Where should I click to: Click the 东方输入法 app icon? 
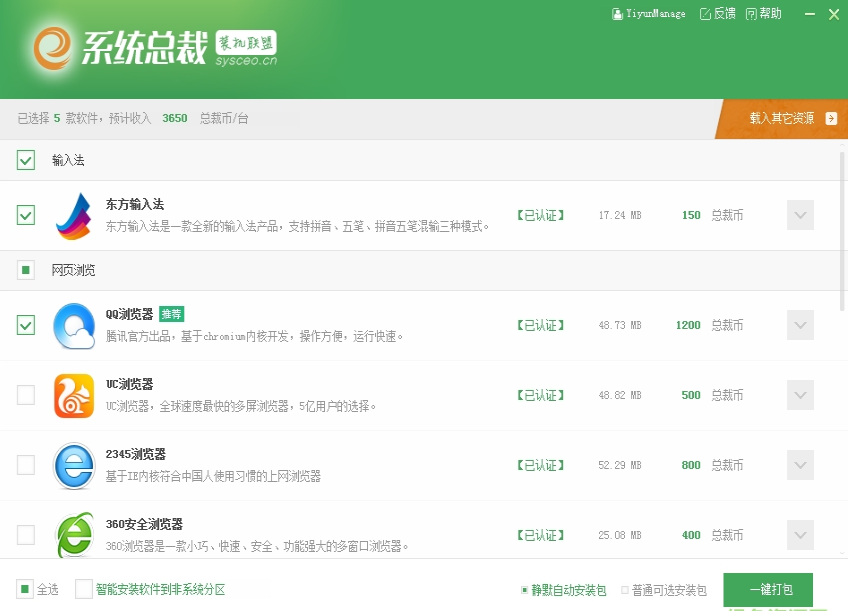[74, 216]
